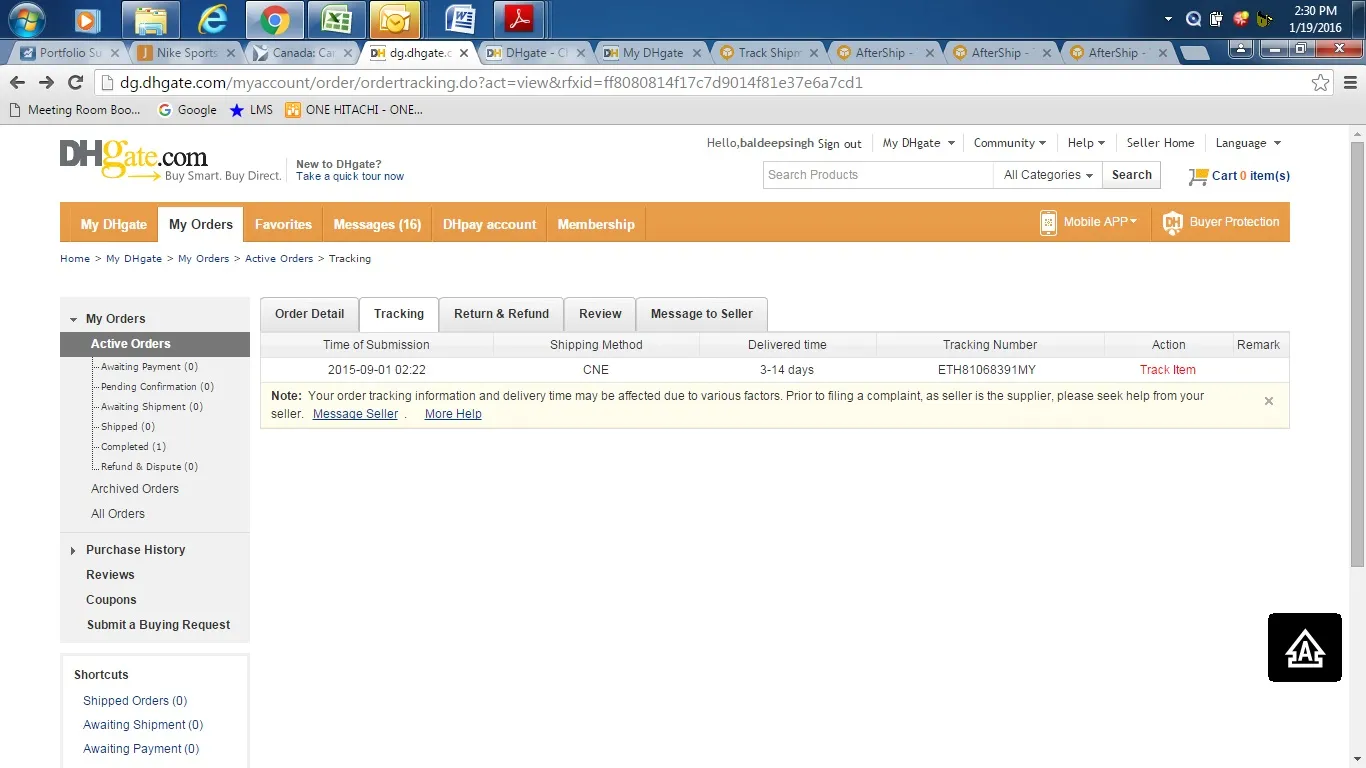
Task: Open the Return & Refund tab
Action: [x=501, y=314]
